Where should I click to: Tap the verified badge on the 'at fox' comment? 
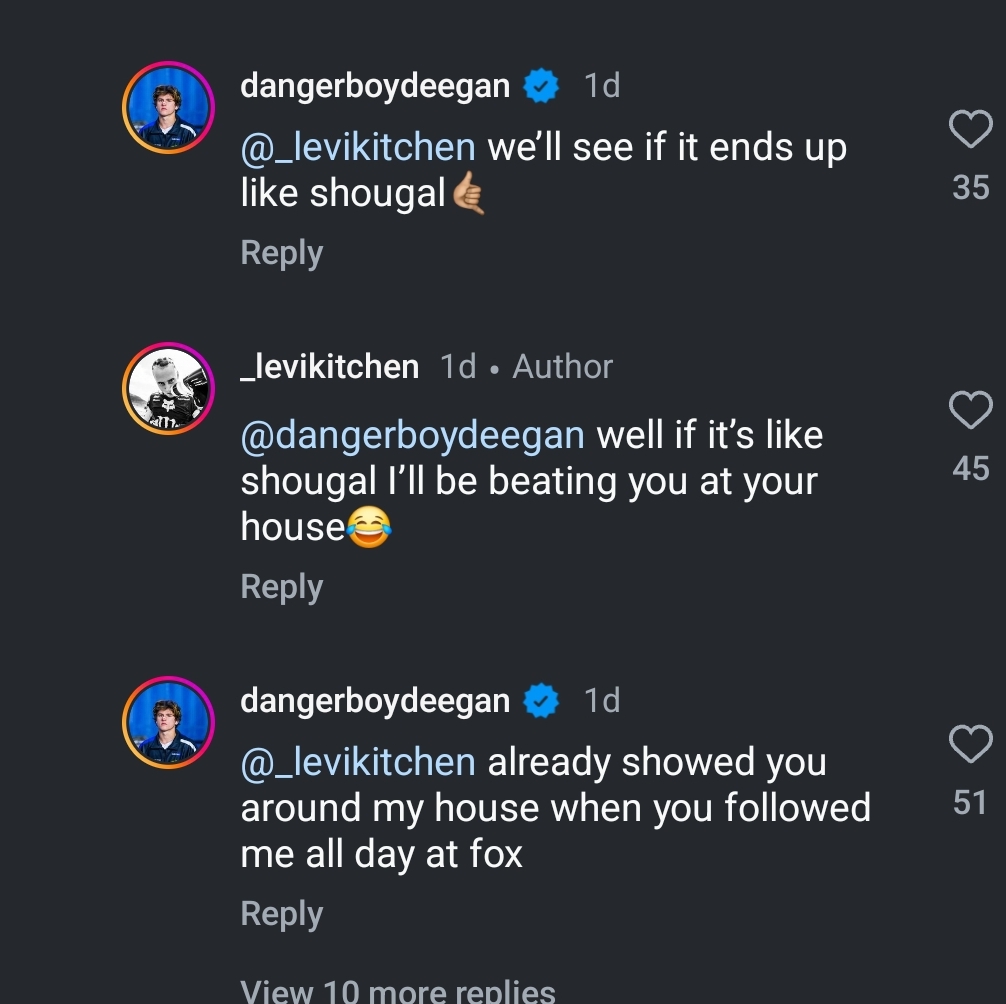(x=542, y=701)
